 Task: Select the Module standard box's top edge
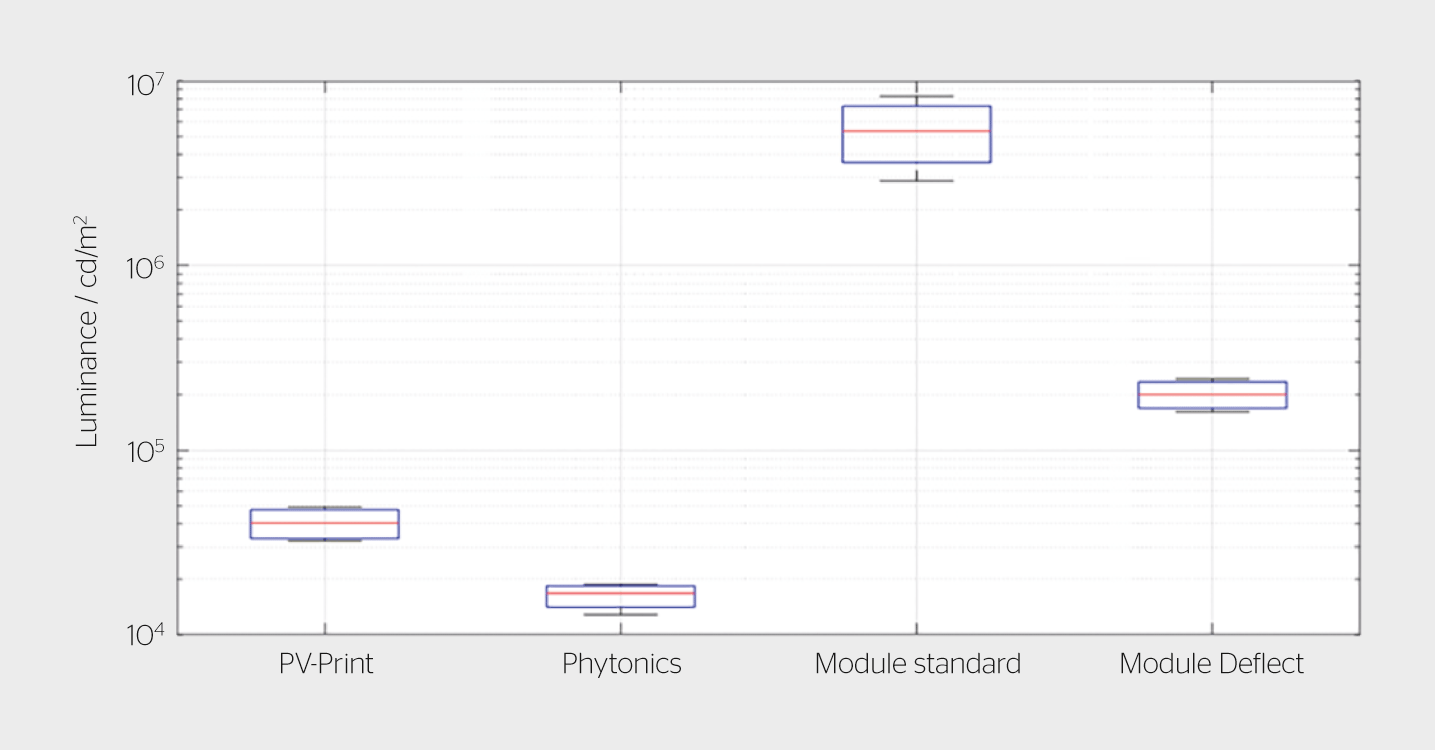click(x=917, y=106)
